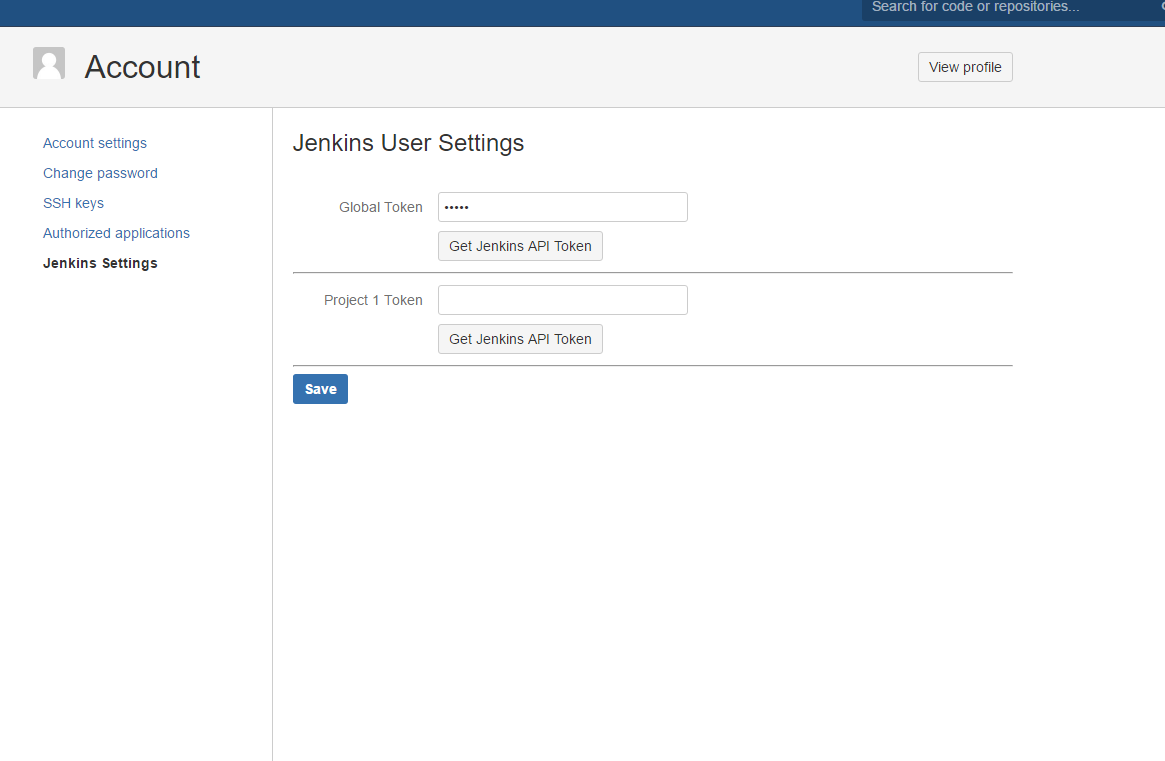
Task: Open Authorized applications page
Action: [117, 233]
